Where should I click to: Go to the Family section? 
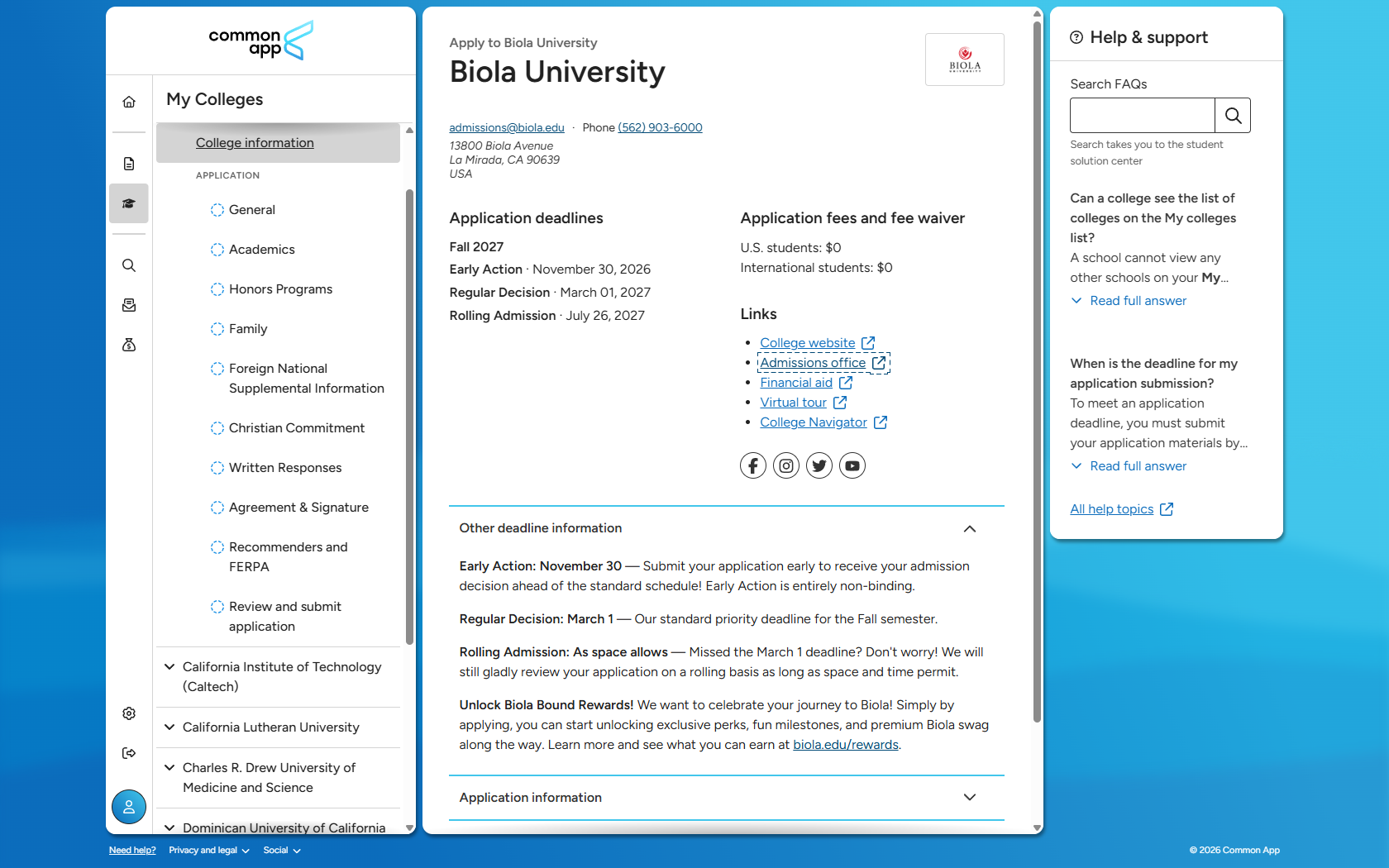[248, 329]
